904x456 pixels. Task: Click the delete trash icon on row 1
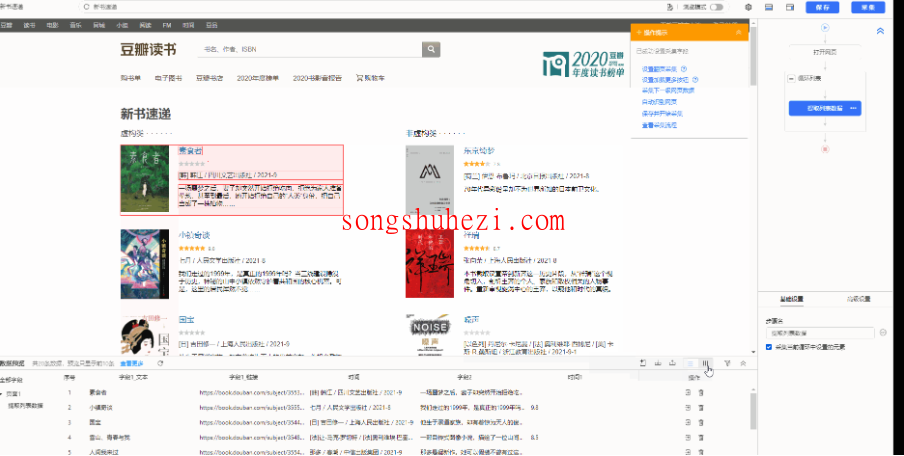tap(701, 393)
